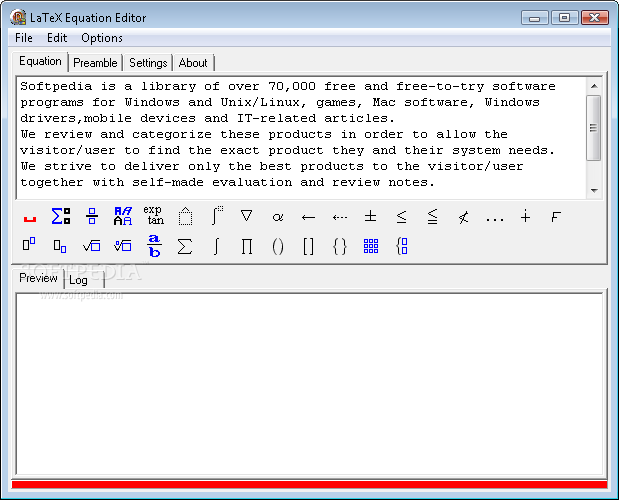
Task: Open the solid left arrow palette
Action: tap(308, 217)
